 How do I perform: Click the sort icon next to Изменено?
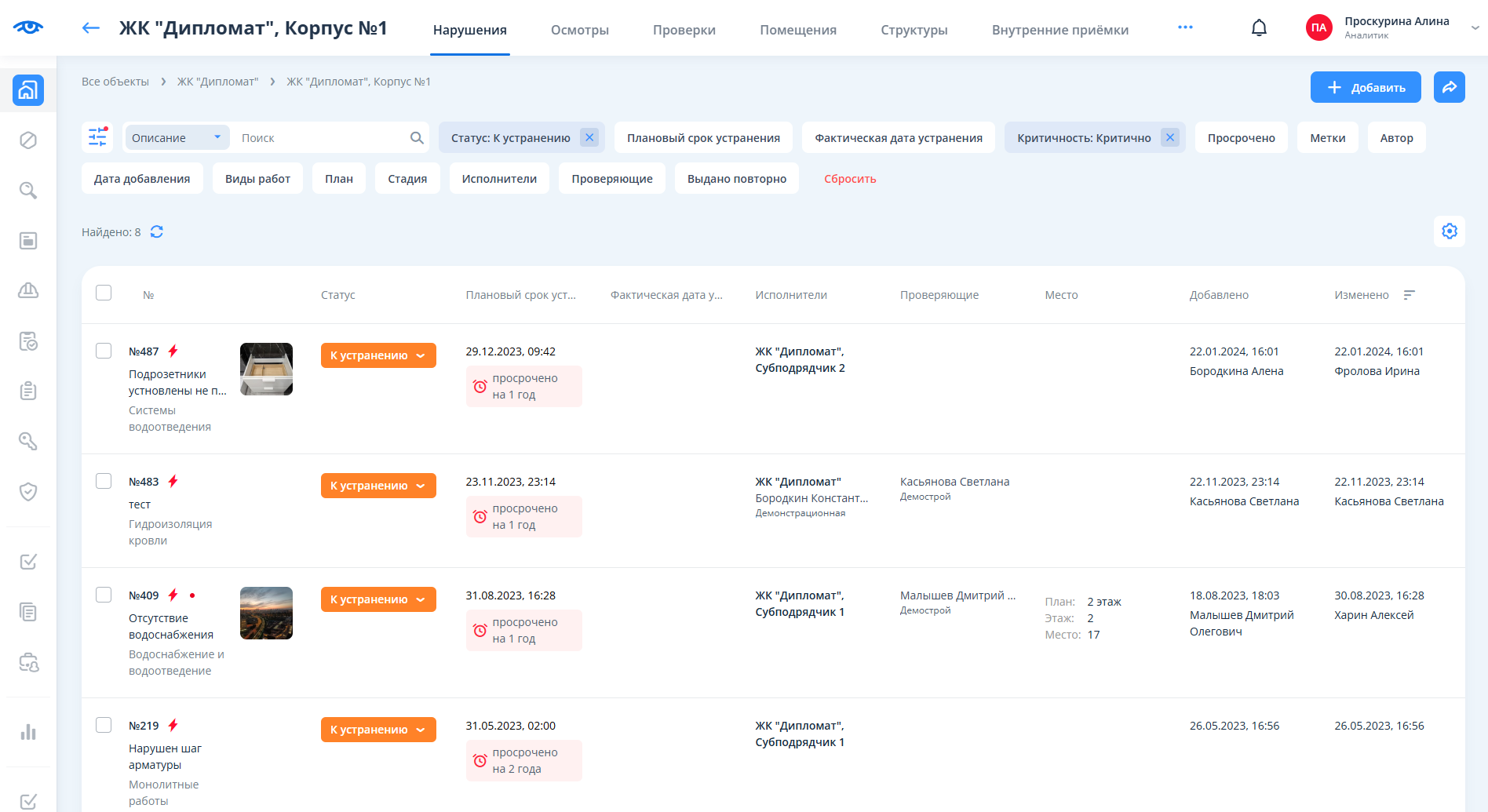(1410, 295)
